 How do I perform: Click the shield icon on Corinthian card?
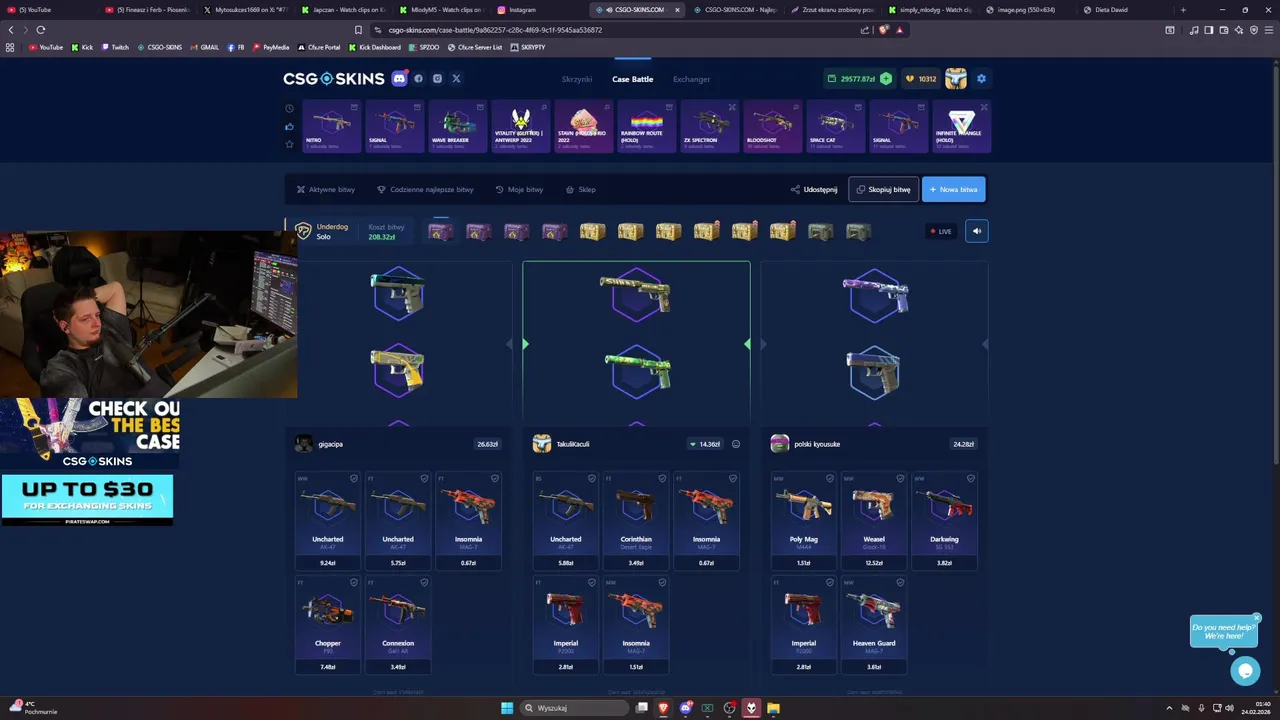pos(662,478)
